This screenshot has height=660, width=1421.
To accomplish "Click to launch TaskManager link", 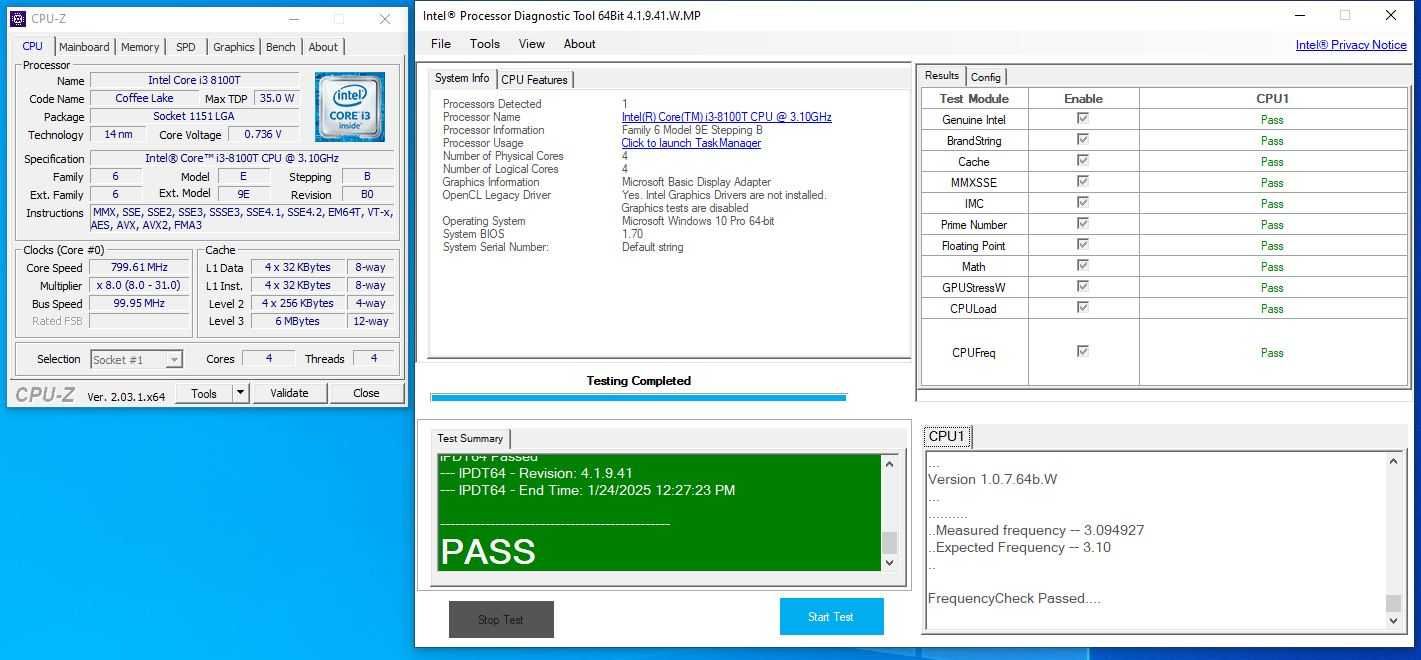I will click(691, 143).
